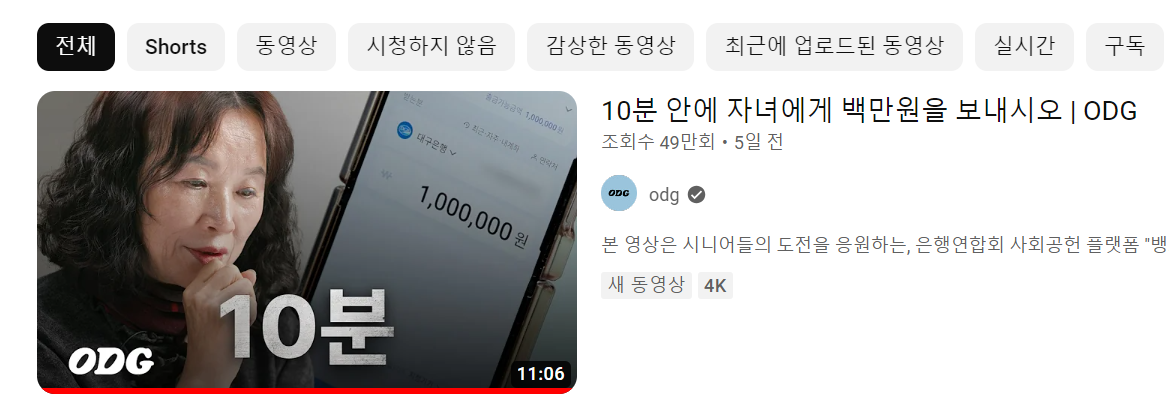This screenshot has height=402, width=1169.
Task: Click the 11:06 duration label on thumbnail
Action: point(541,374)
